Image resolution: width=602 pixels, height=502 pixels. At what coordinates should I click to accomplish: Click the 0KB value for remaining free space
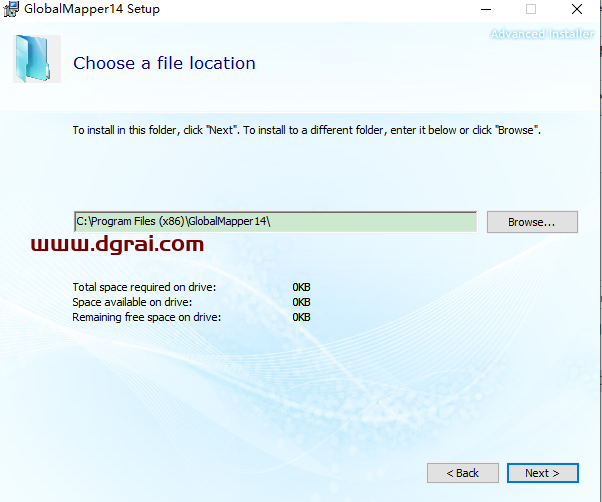(x=301, y=317)
